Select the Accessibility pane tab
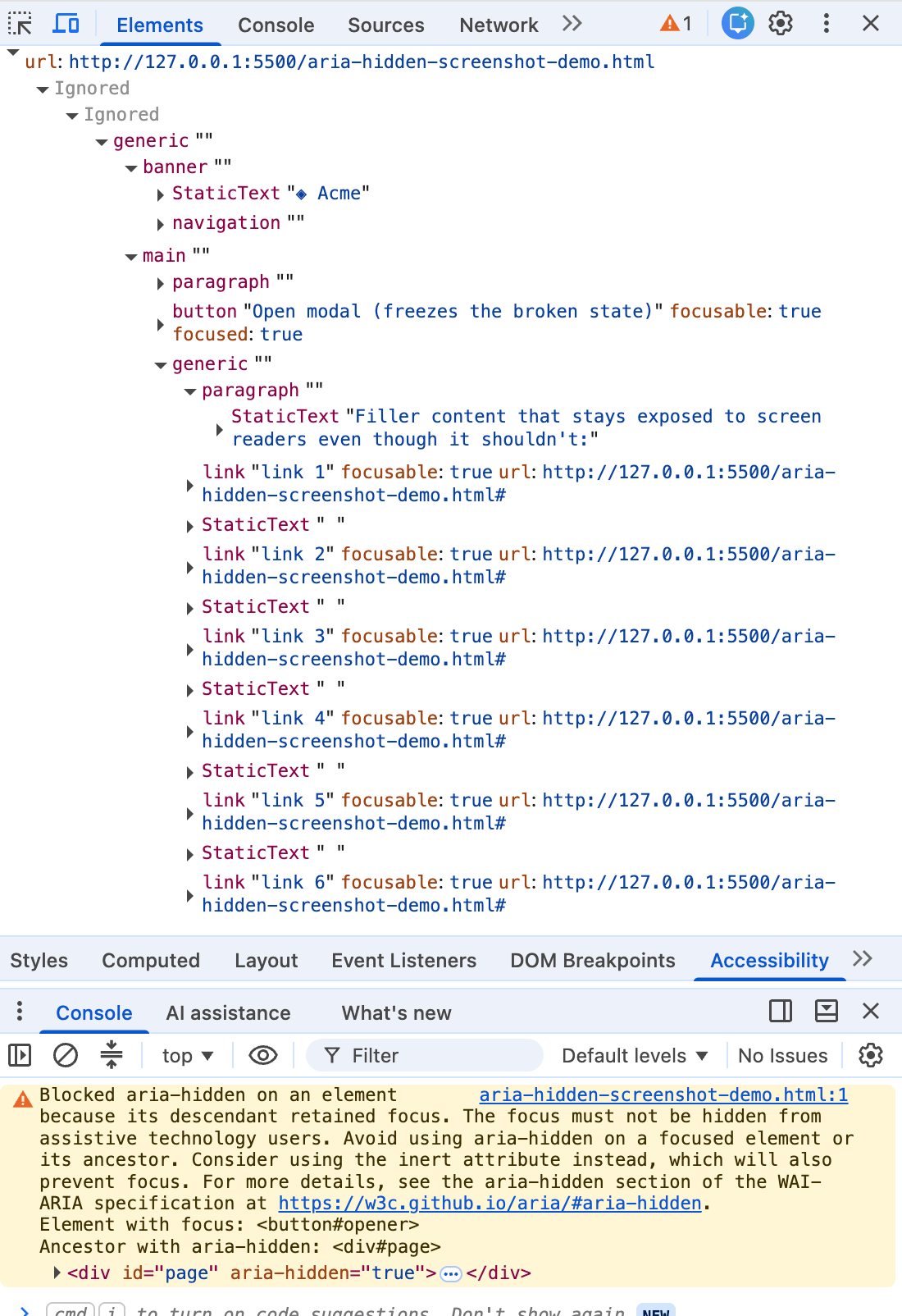902x1316 pixels. click(x=769, y=961)
